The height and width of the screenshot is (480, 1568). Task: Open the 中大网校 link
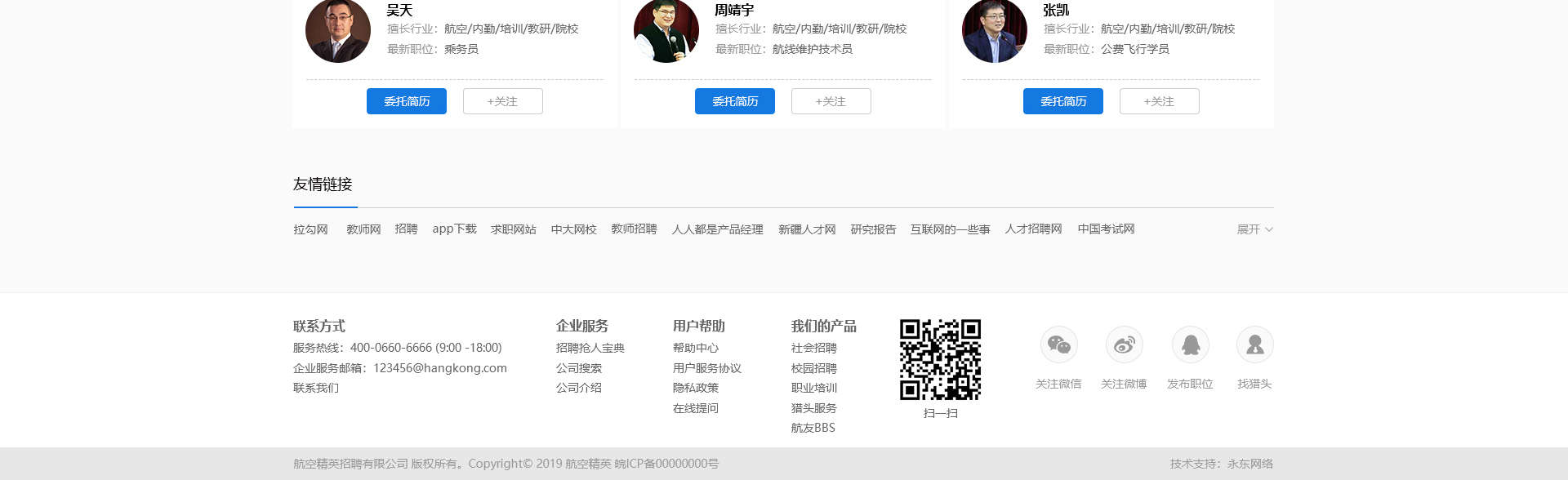573,229
